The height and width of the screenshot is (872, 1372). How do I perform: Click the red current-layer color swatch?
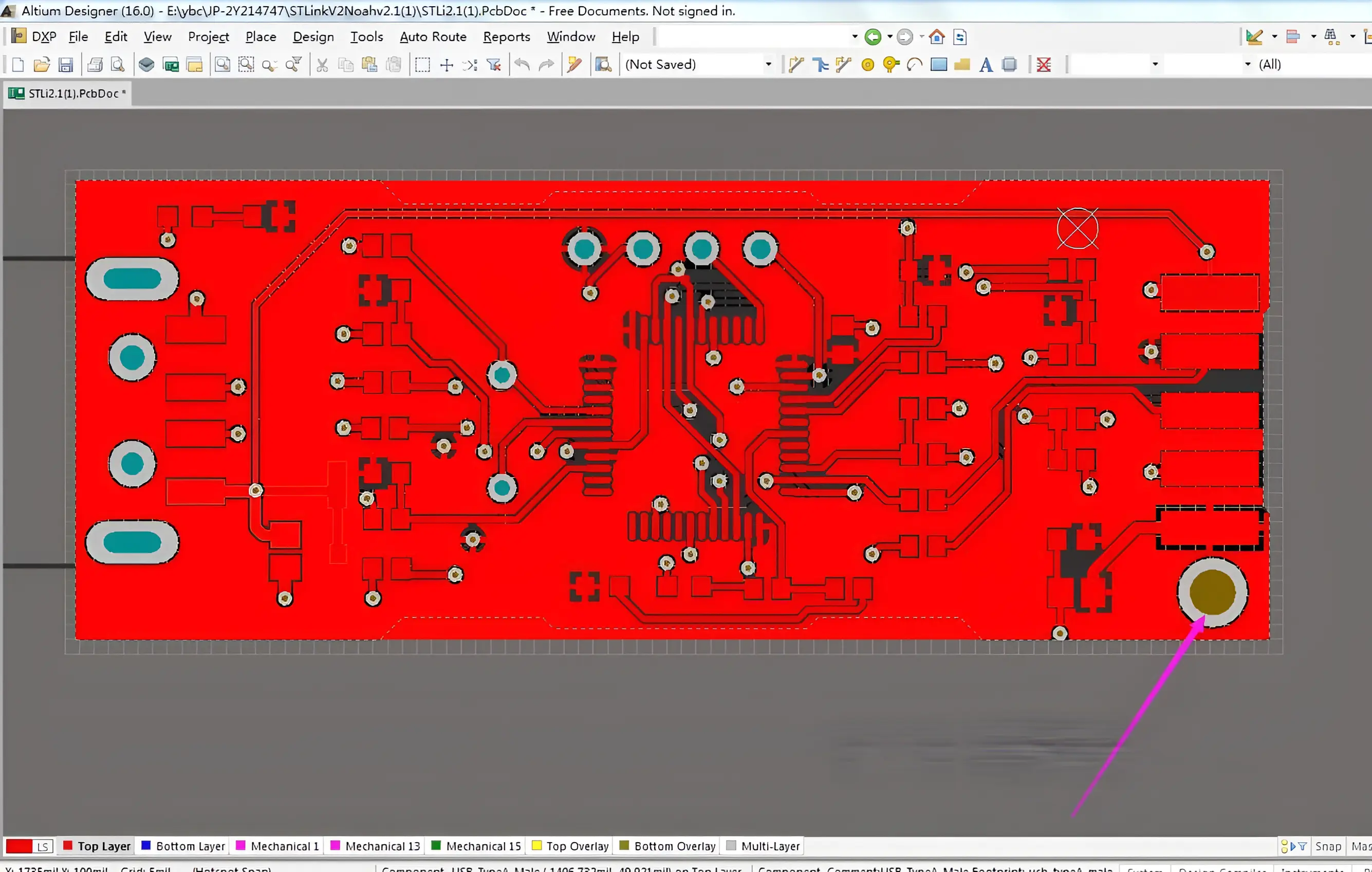click(18, 846)
